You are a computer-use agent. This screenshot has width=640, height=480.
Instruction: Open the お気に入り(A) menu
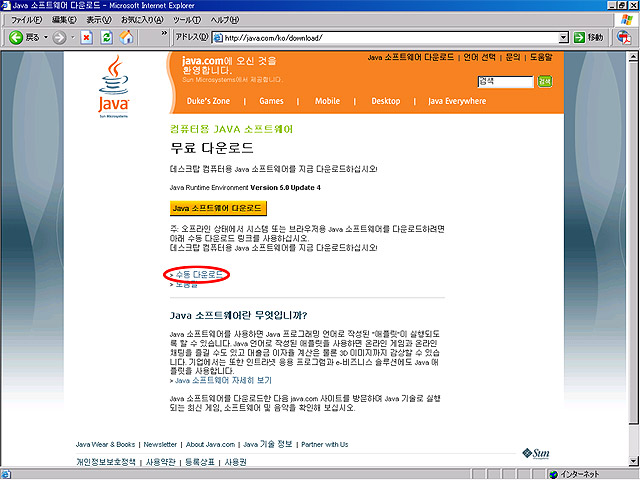coord(142,20)
